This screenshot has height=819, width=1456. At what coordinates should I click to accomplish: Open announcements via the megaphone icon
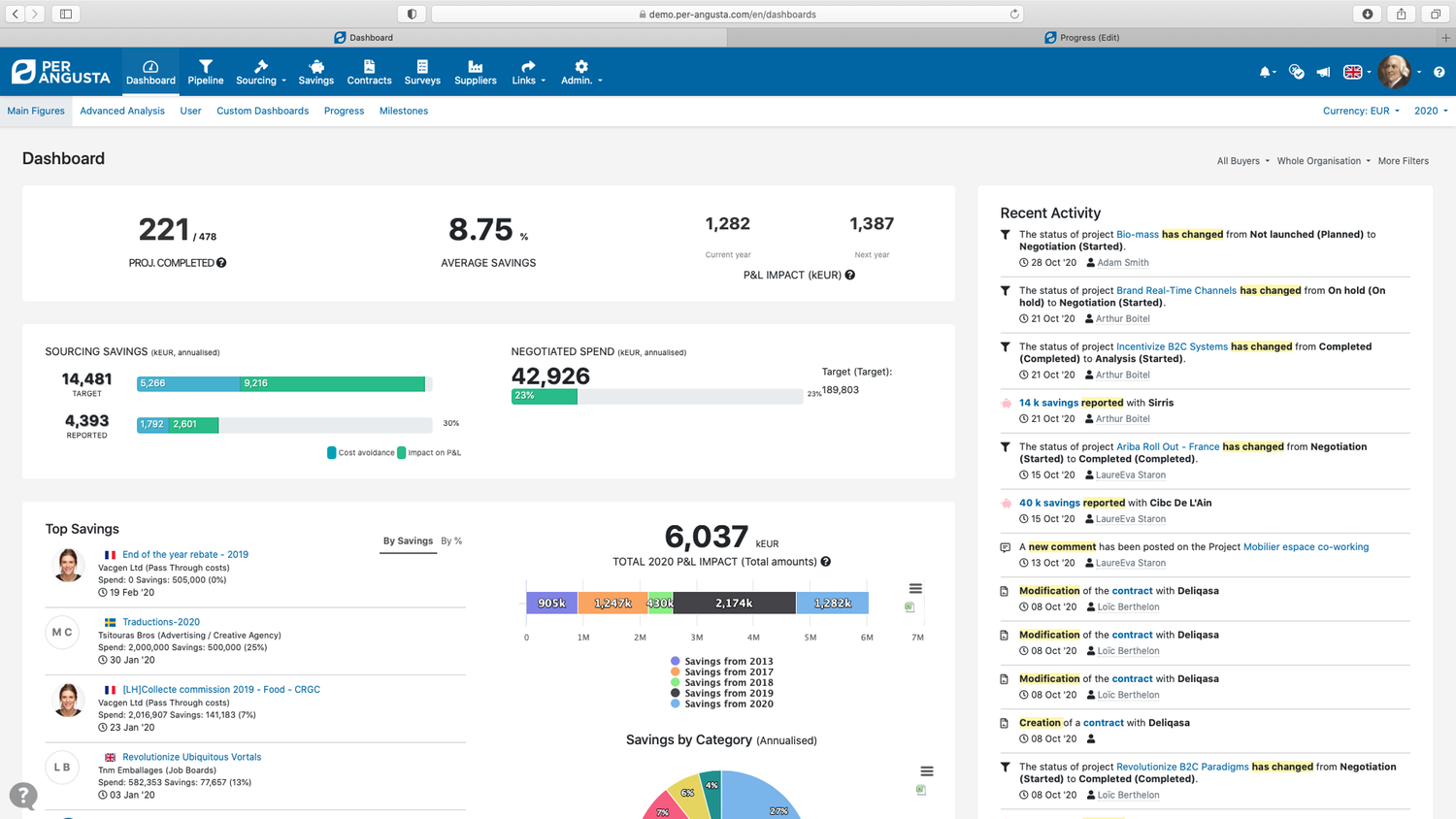coord(1322,72)
